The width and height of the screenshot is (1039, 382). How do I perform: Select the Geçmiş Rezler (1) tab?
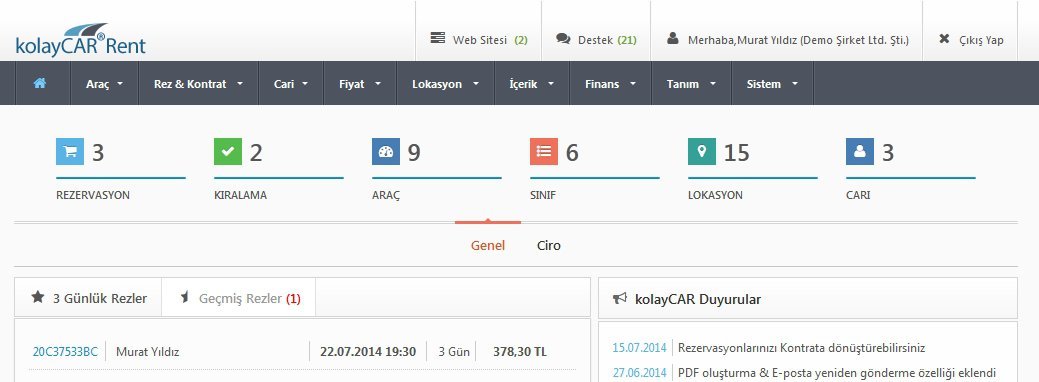[239, 297]
